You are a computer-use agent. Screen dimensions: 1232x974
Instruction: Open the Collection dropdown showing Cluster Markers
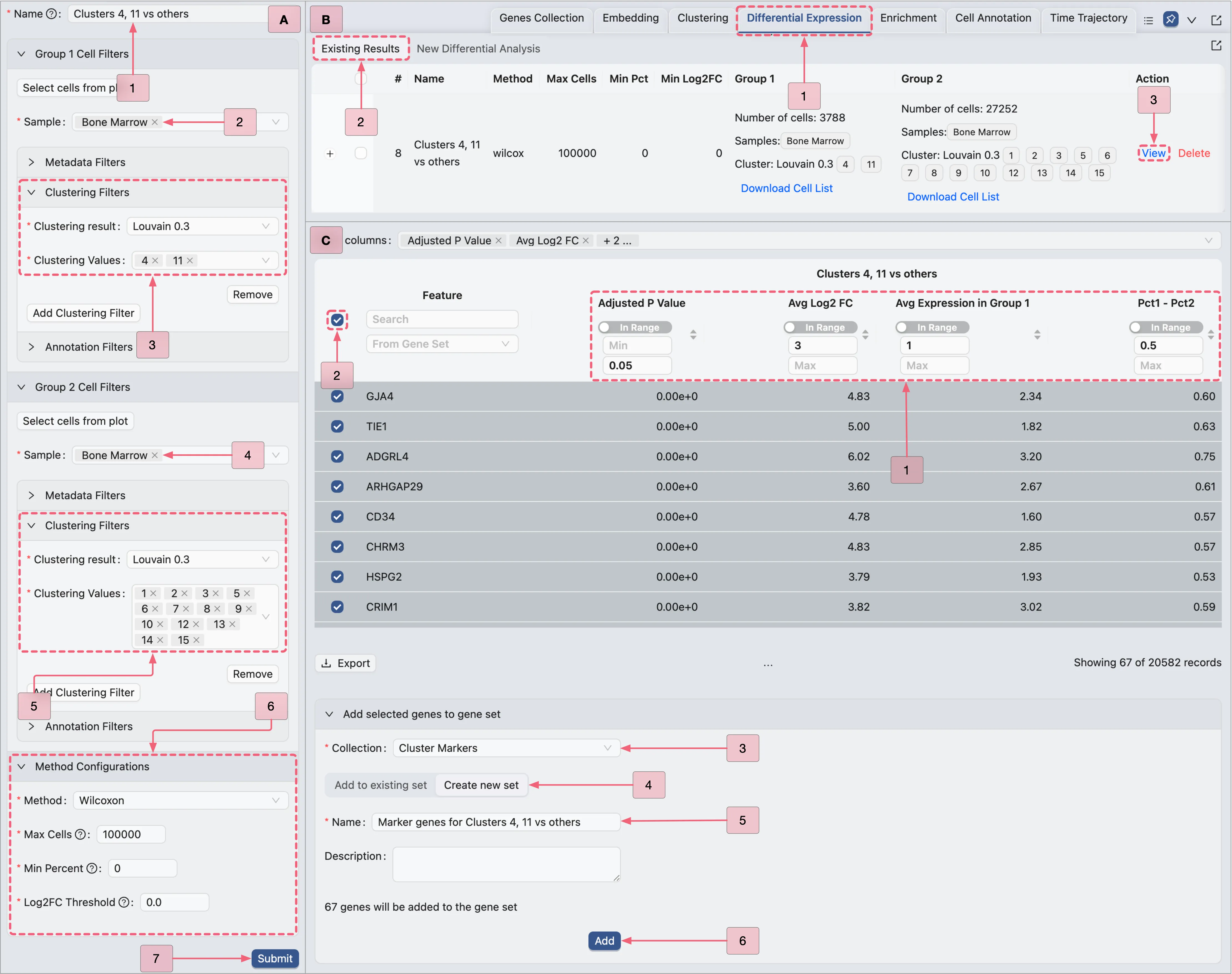point(506,748)
